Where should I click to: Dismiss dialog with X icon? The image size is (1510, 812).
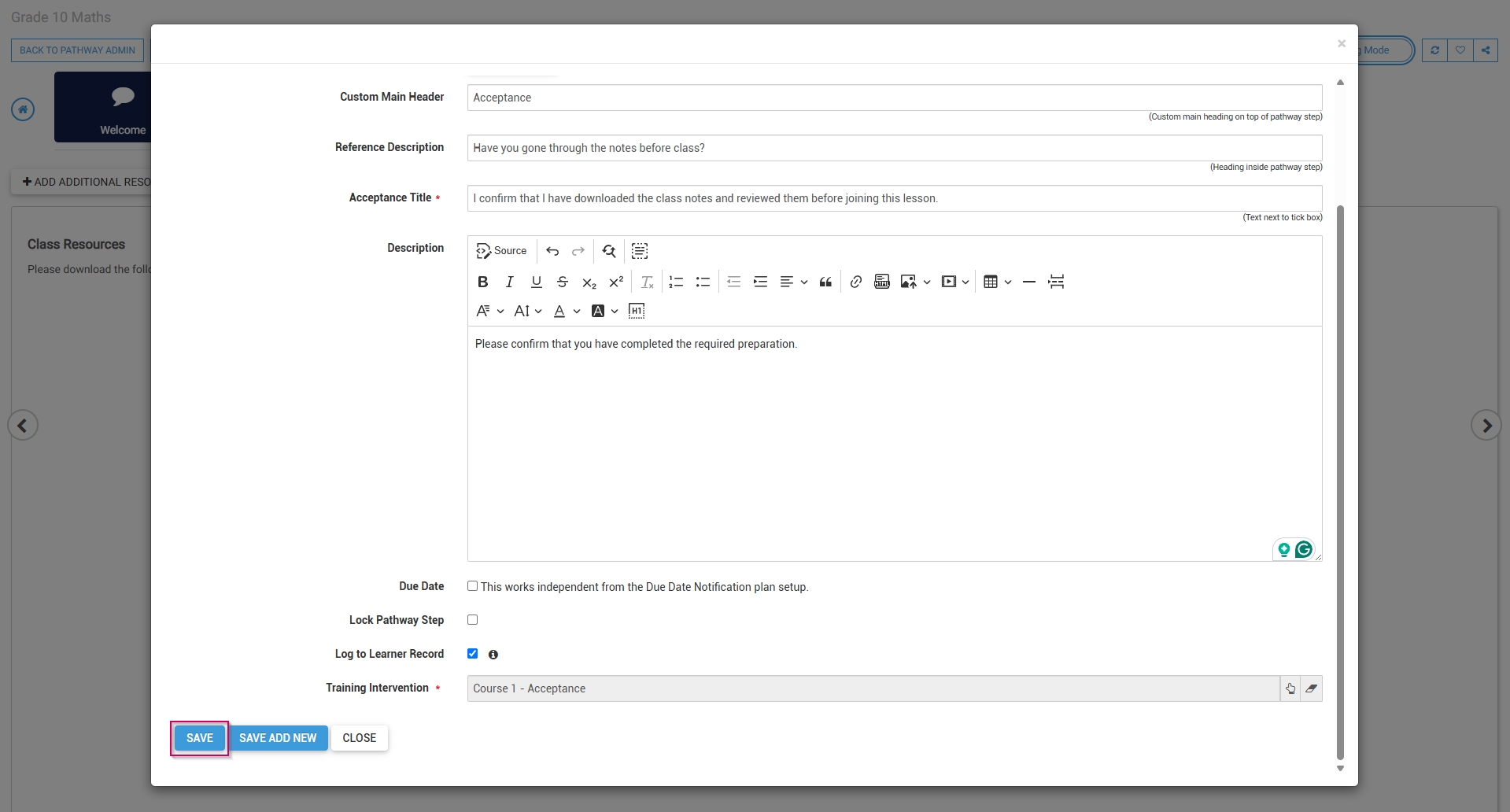click(x=1342, y=43)
